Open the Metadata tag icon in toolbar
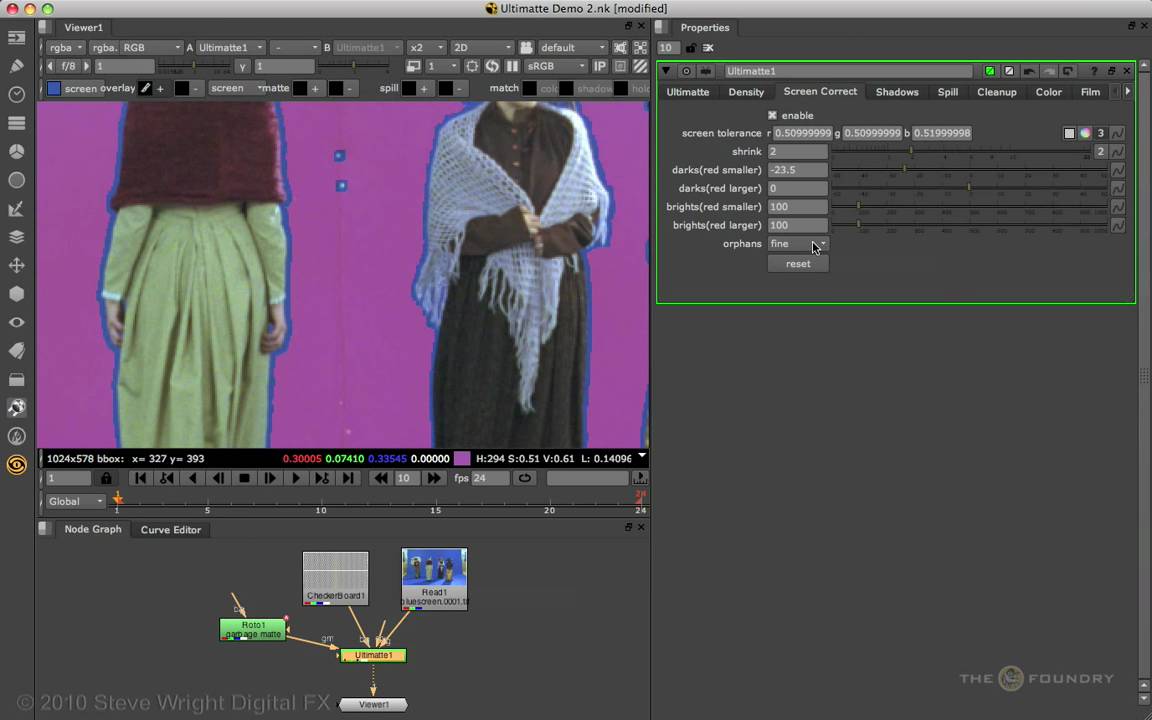Viewport: 1152px width, 720px height. (16, 351)
